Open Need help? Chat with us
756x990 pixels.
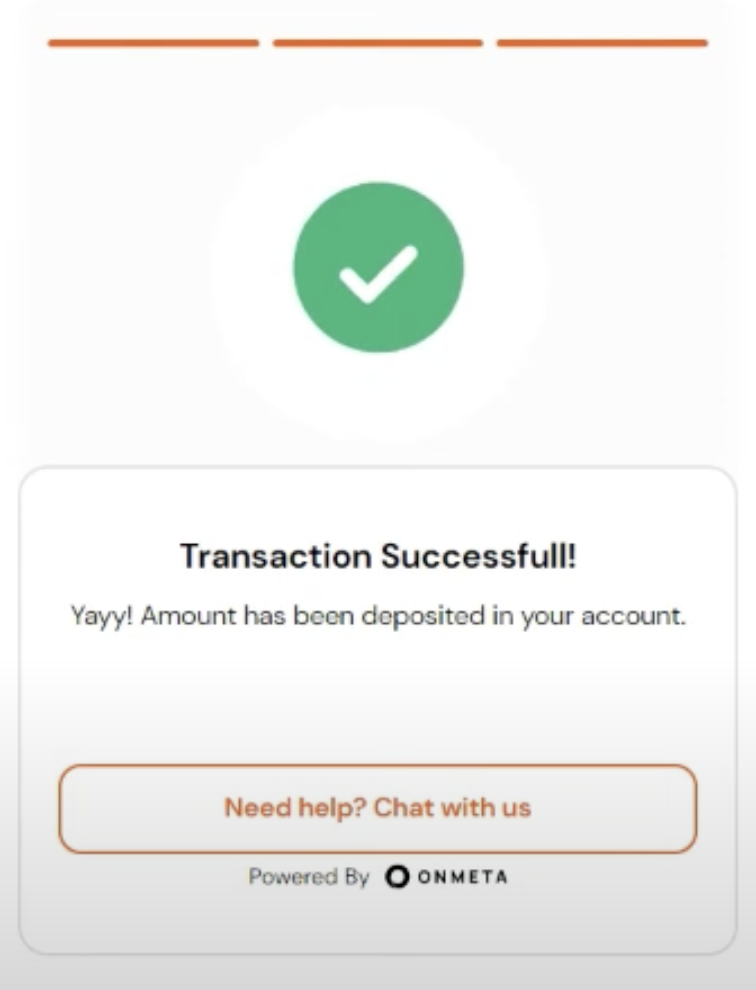click(x=378, y=809)
